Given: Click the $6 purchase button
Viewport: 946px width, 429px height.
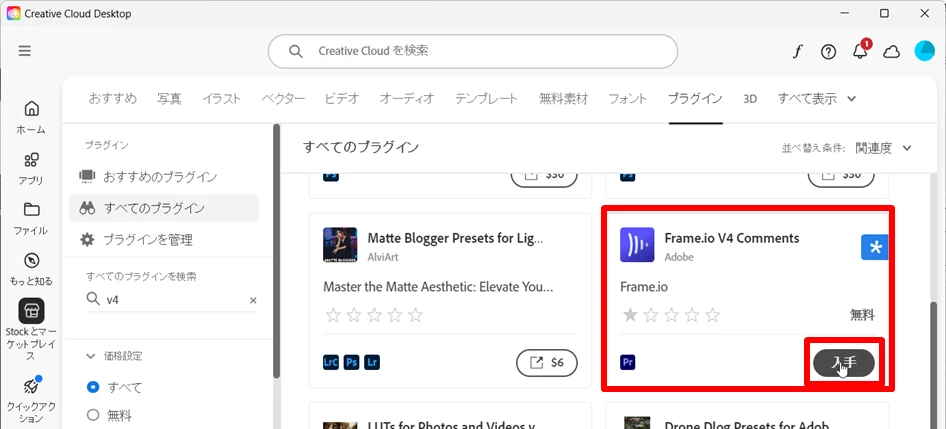Looking at the screenshot, I should tap(547, 363).
